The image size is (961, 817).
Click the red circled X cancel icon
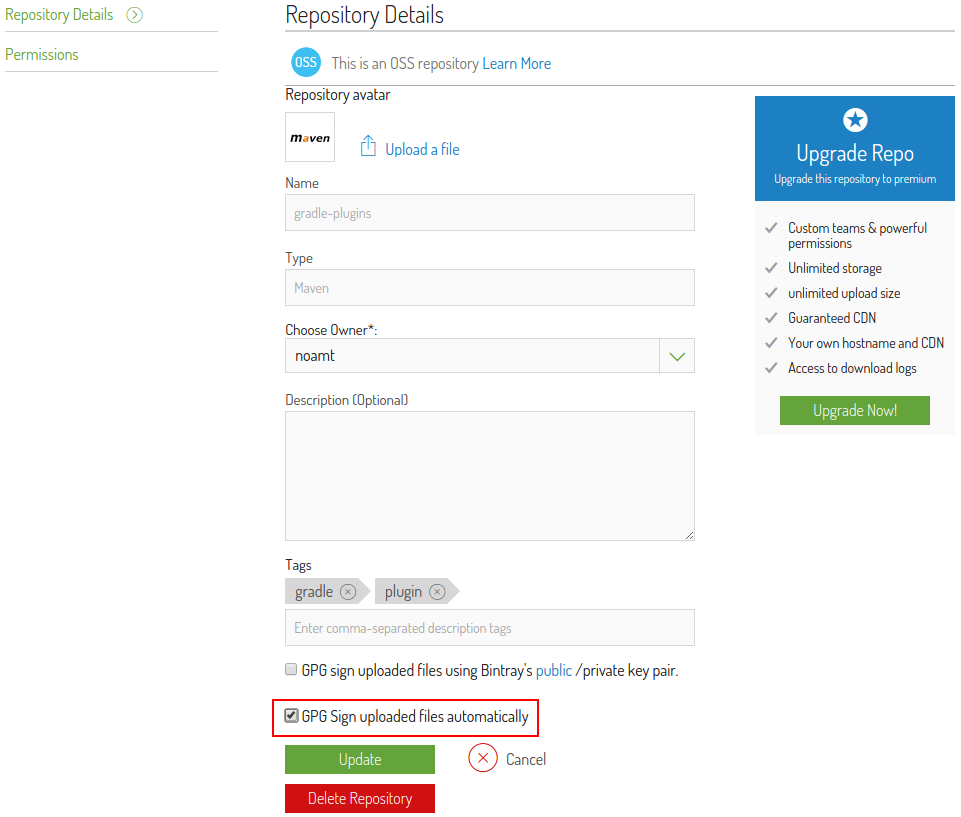point(483,759)
